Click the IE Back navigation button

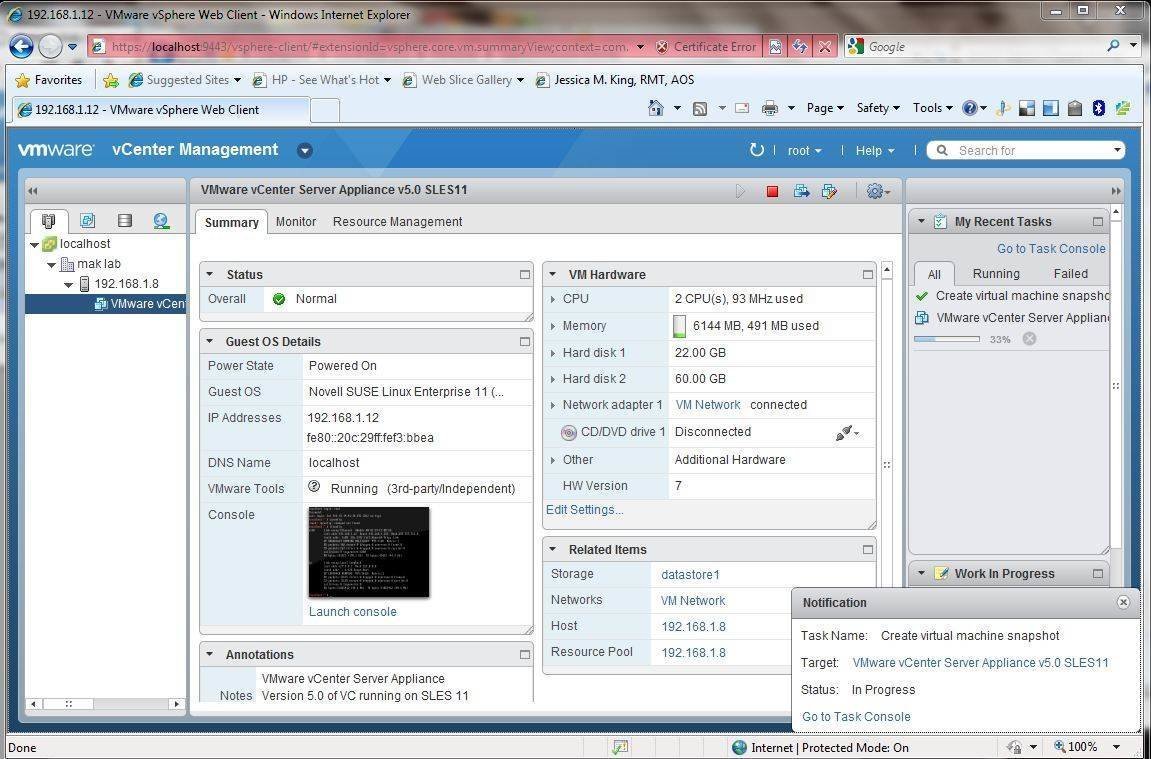pos(21,47)
